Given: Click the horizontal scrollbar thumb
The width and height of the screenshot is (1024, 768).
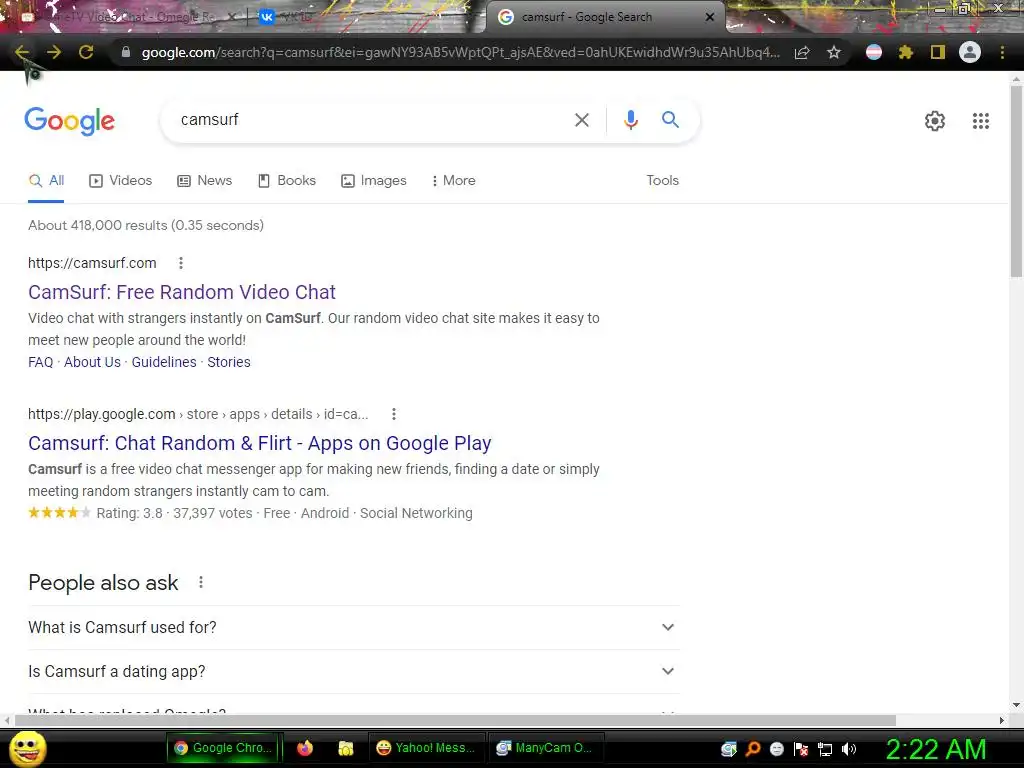Looking at the screenshot, I should coord(455,720).
